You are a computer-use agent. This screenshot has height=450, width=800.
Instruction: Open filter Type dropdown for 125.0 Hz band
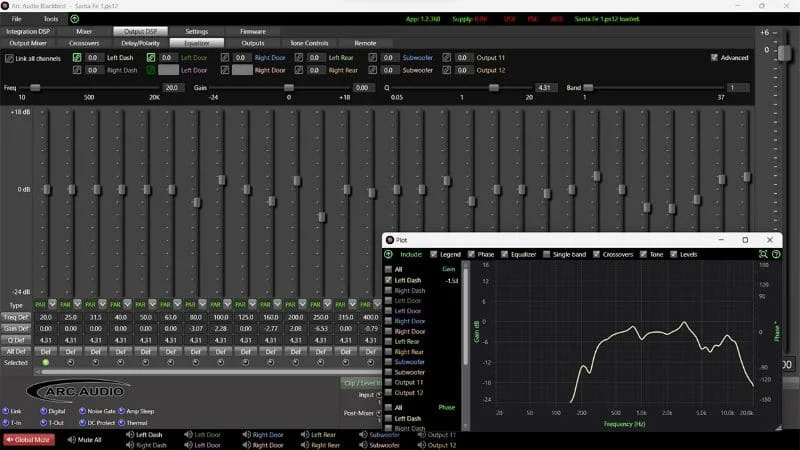click(253, 304)
